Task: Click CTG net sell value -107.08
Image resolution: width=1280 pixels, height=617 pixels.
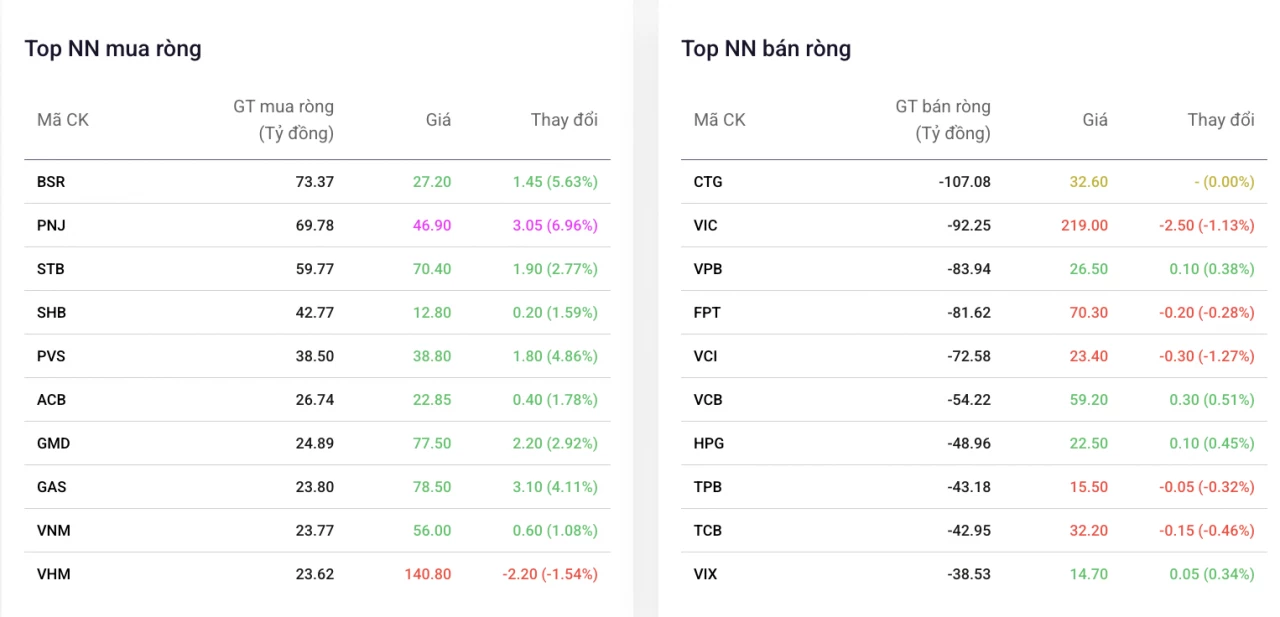Action: (x=965, y=182)
